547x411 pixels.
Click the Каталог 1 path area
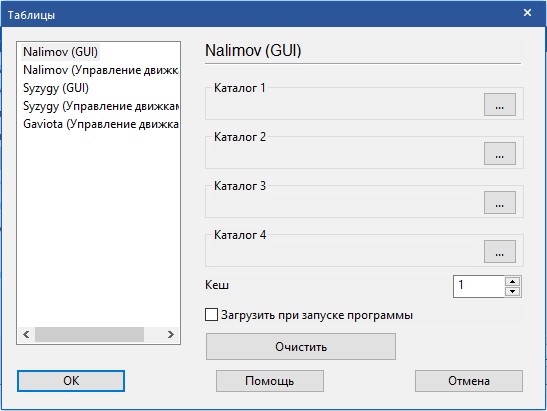coord(345,105)
